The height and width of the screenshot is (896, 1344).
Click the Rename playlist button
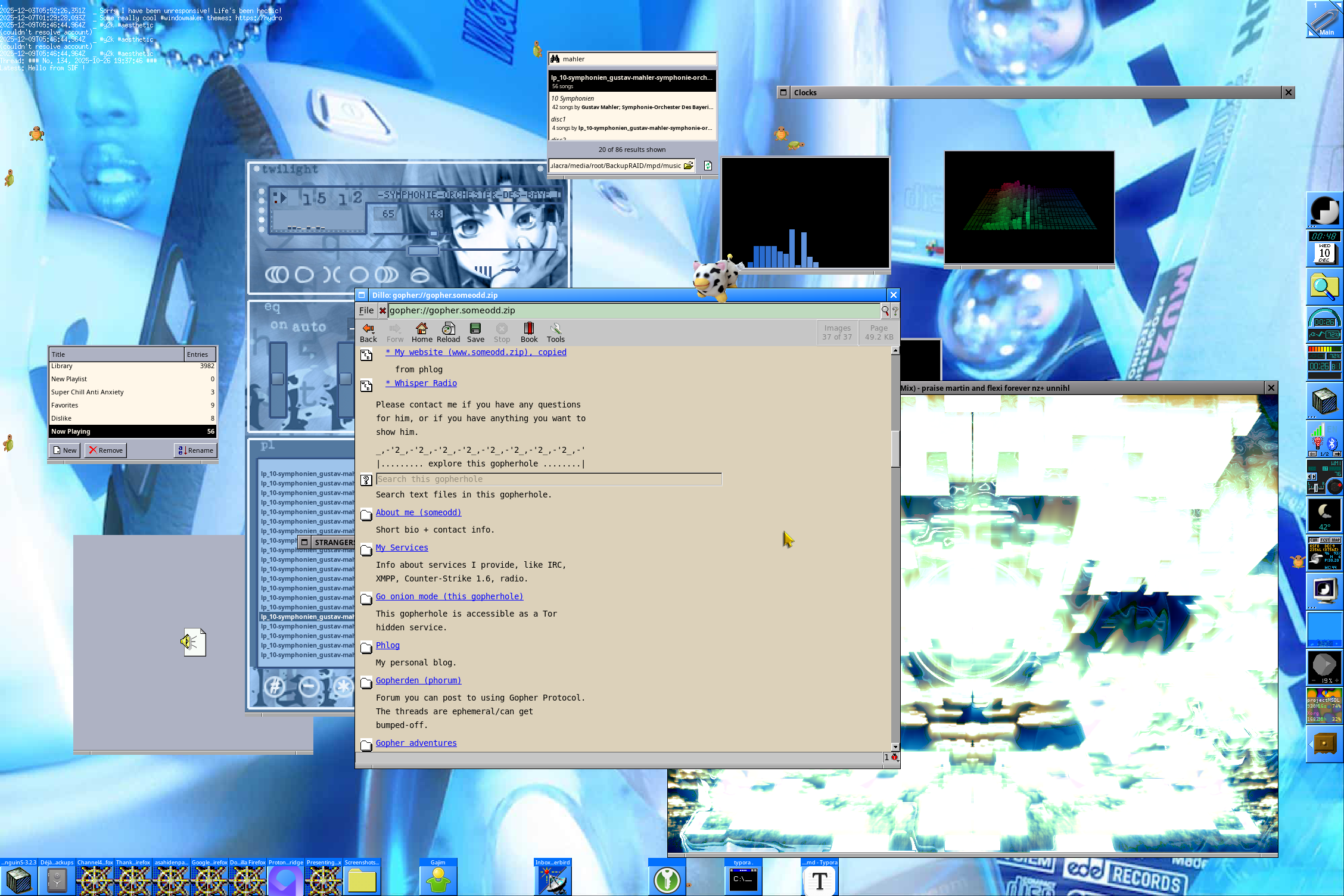click(195, 450)
